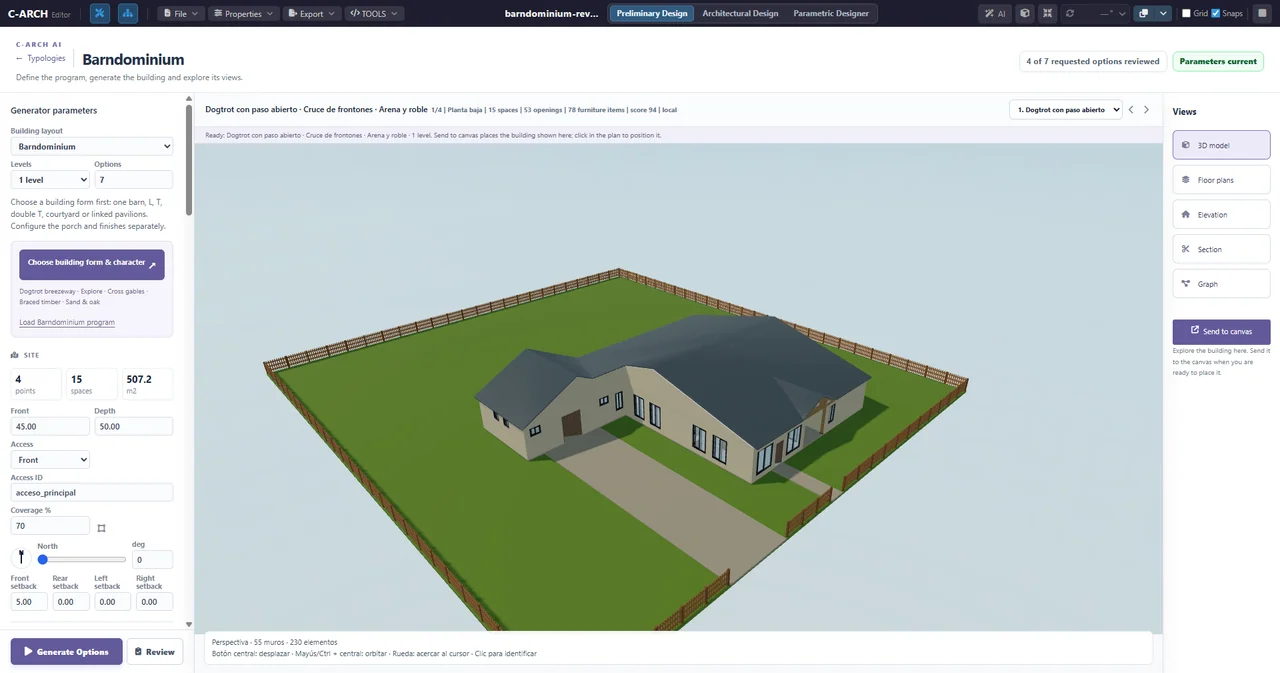Switch to the Preliminary Design tab
Viewport: 1280px width, 673px height.
tap(652, 14)
